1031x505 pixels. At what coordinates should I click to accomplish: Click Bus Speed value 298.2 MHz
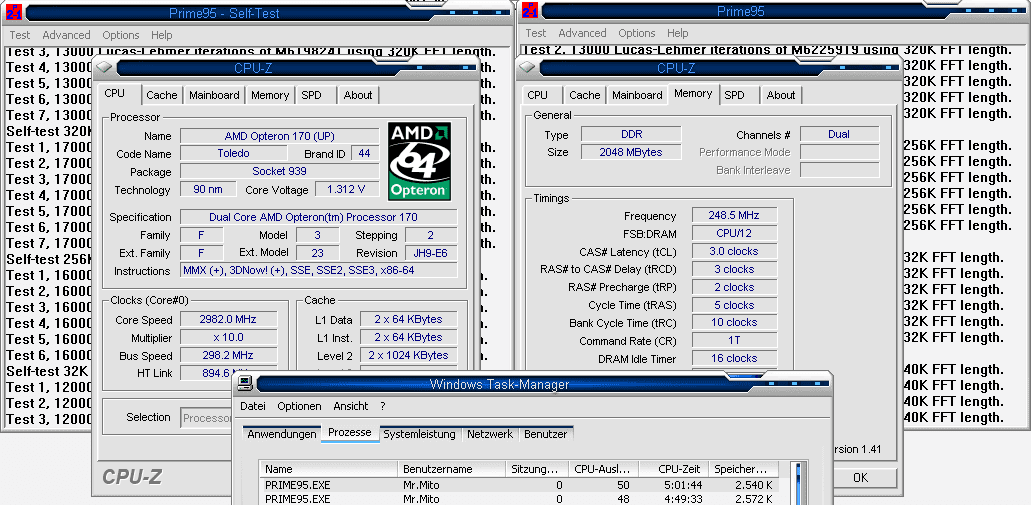(x=228, y=356)
